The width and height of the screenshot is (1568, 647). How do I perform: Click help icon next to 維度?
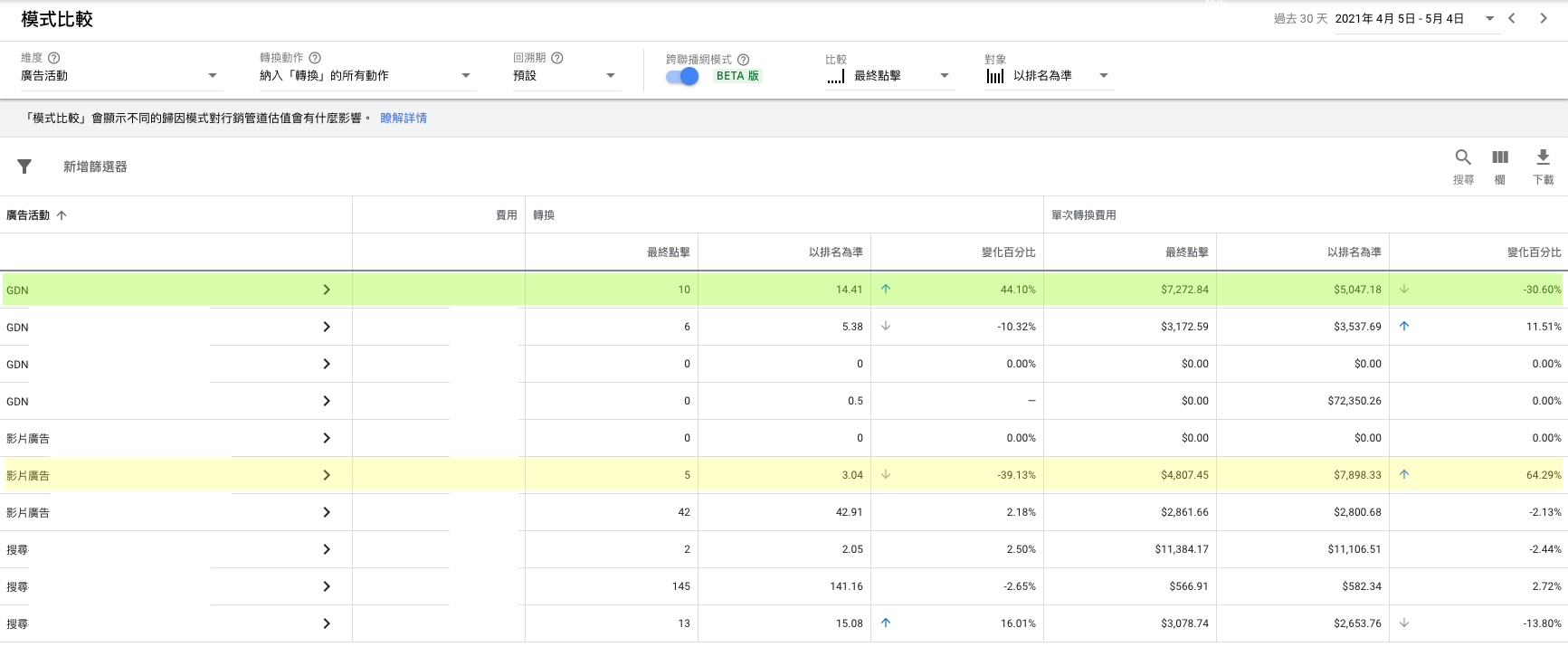point(54,58)
